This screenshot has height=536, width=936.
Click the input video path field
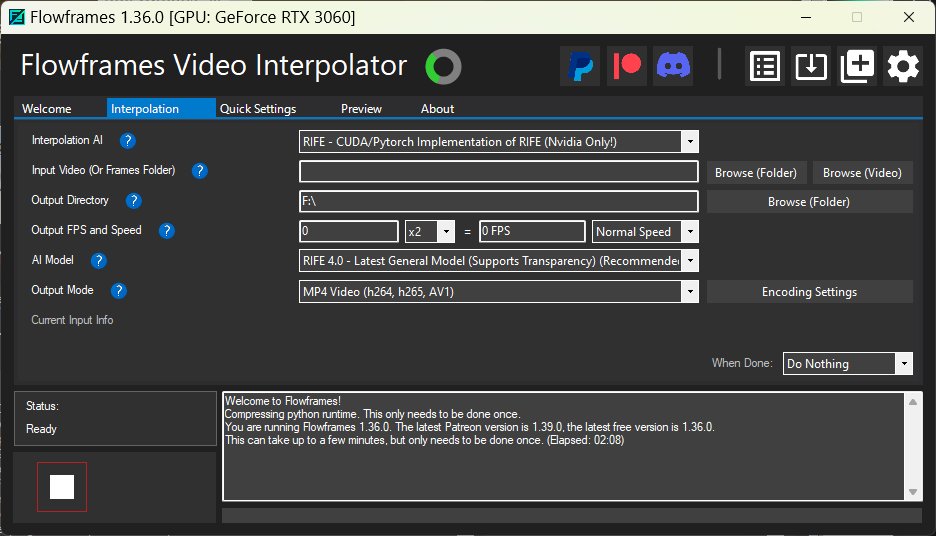498,171
